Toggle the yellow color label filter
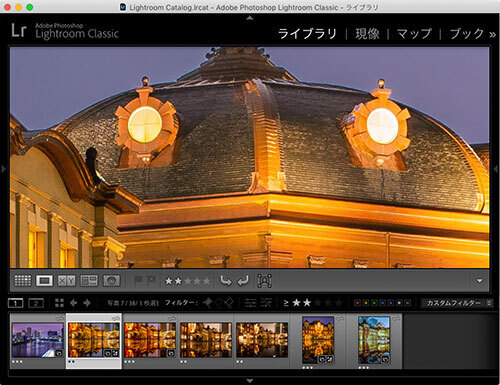 point(366,303)
